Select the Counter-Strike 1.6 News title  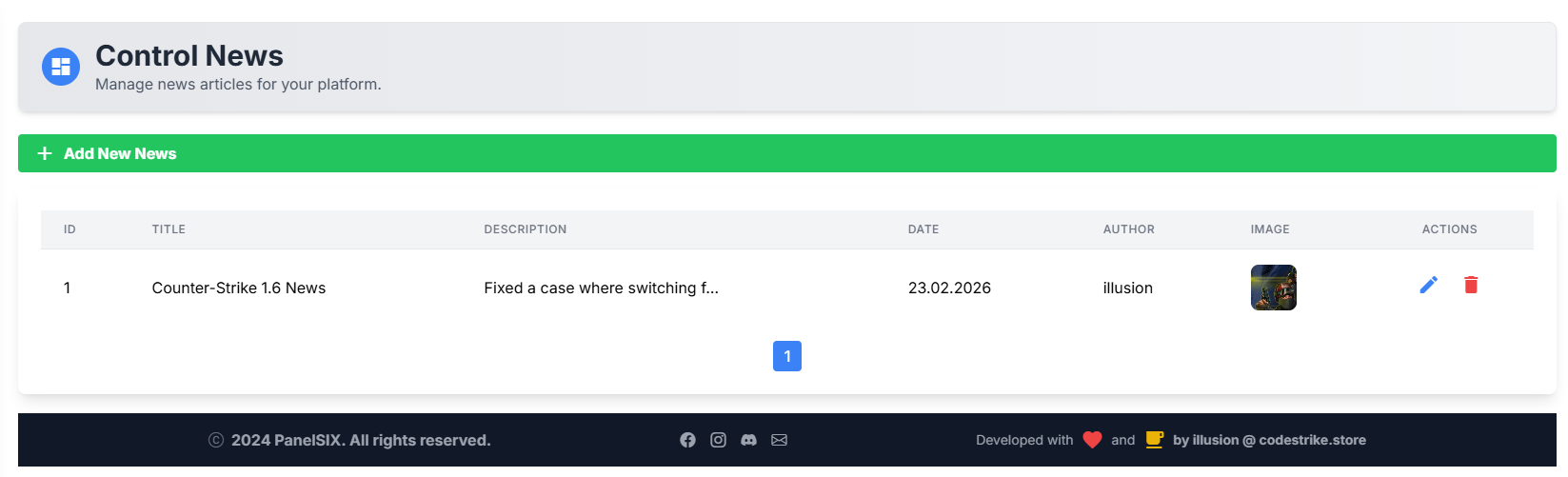point(238,288)
